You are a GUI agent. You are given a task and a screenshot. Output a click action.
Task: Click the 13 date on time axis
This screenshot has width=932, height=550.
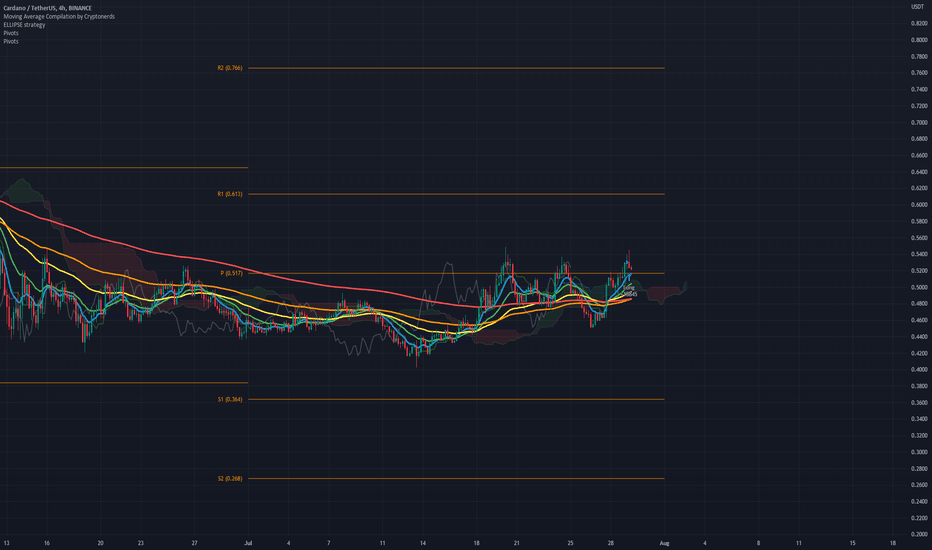[7, 543]
